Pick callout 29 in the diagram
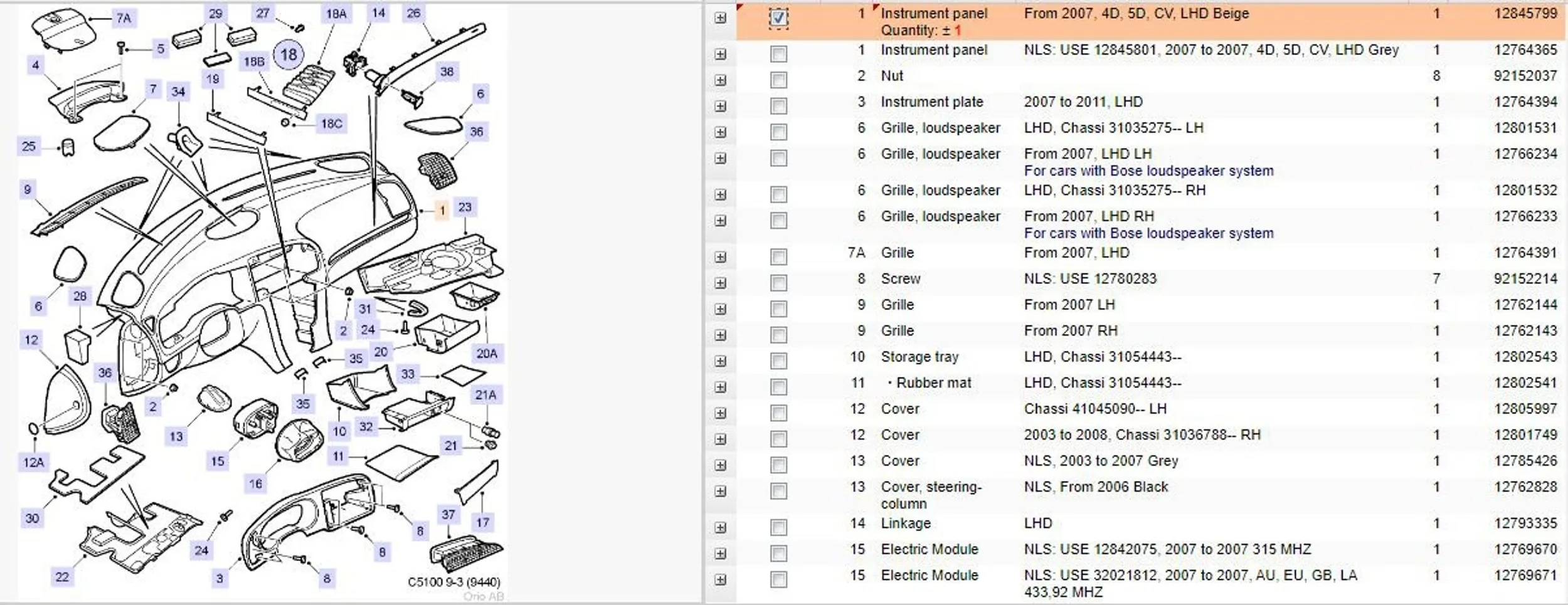The image size is (1568, 605). click(215, 13)
